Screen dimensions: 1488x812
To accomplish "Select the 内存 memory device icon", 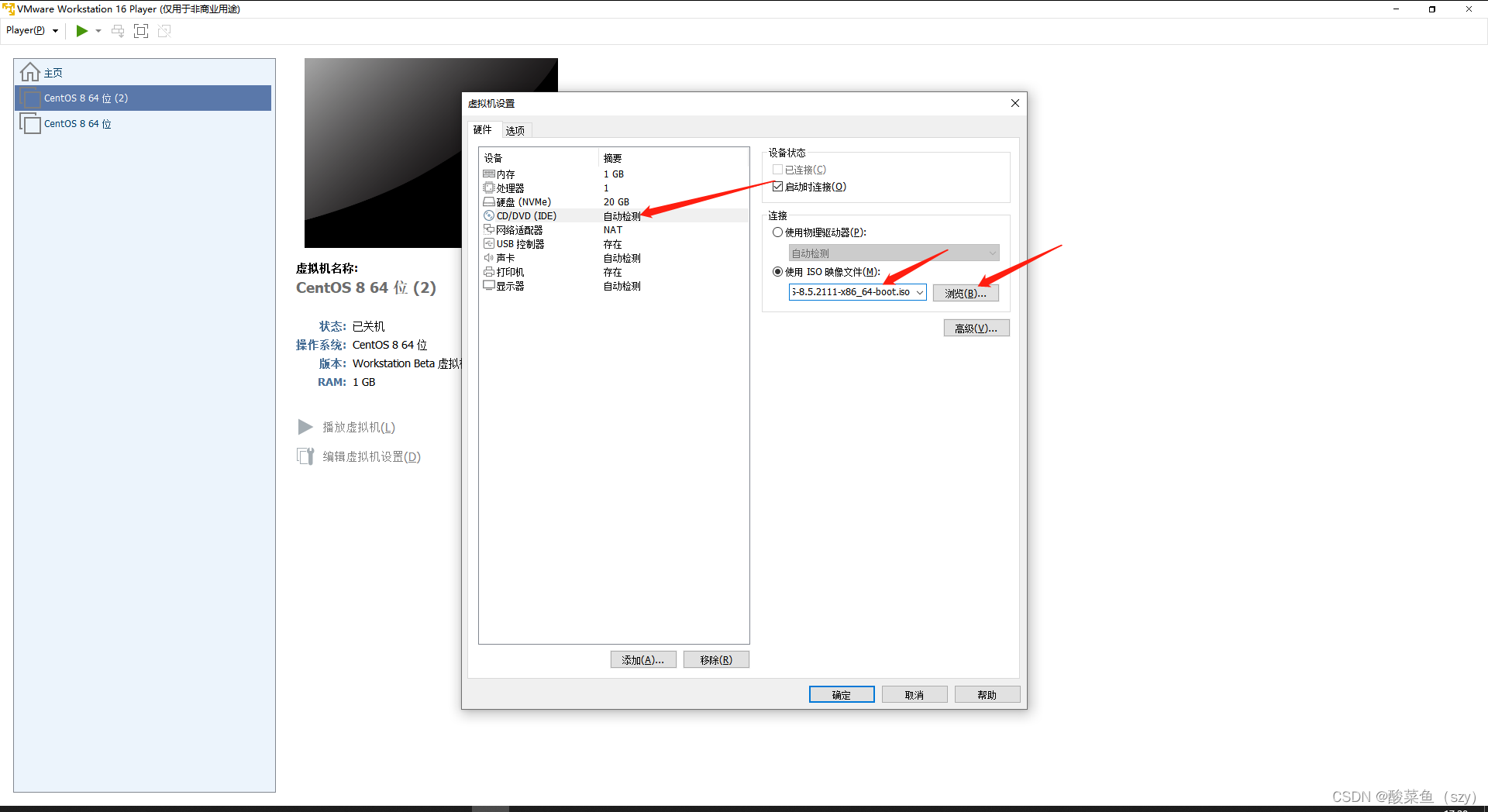I will pyautogui.click(x=489, y=174).
